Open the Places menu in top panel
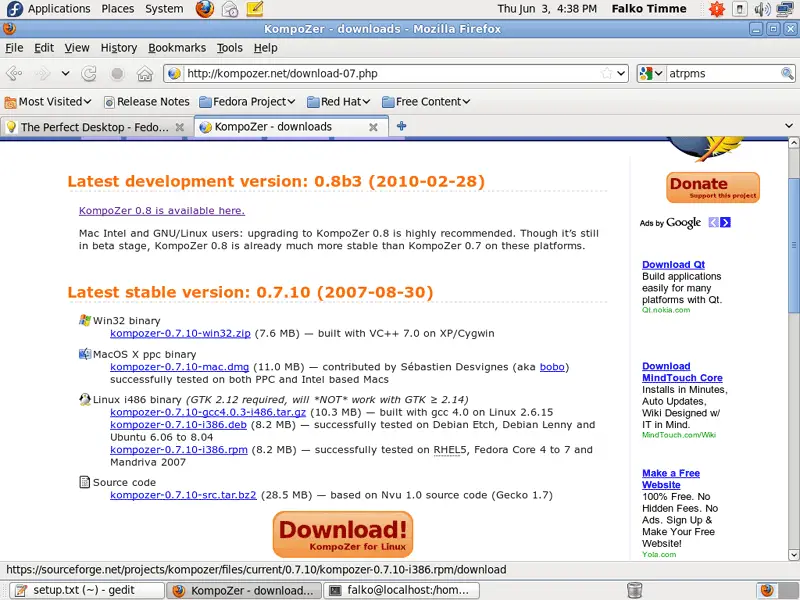800x600 pixels. [117, 9]
